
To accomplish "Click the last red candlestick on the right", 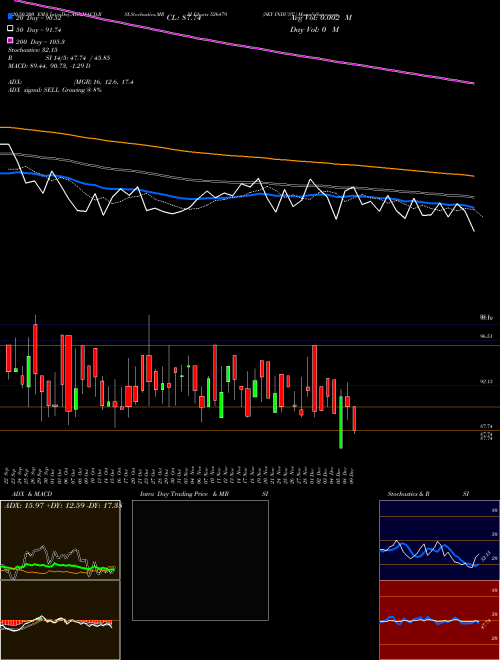I will coord(354,418).
